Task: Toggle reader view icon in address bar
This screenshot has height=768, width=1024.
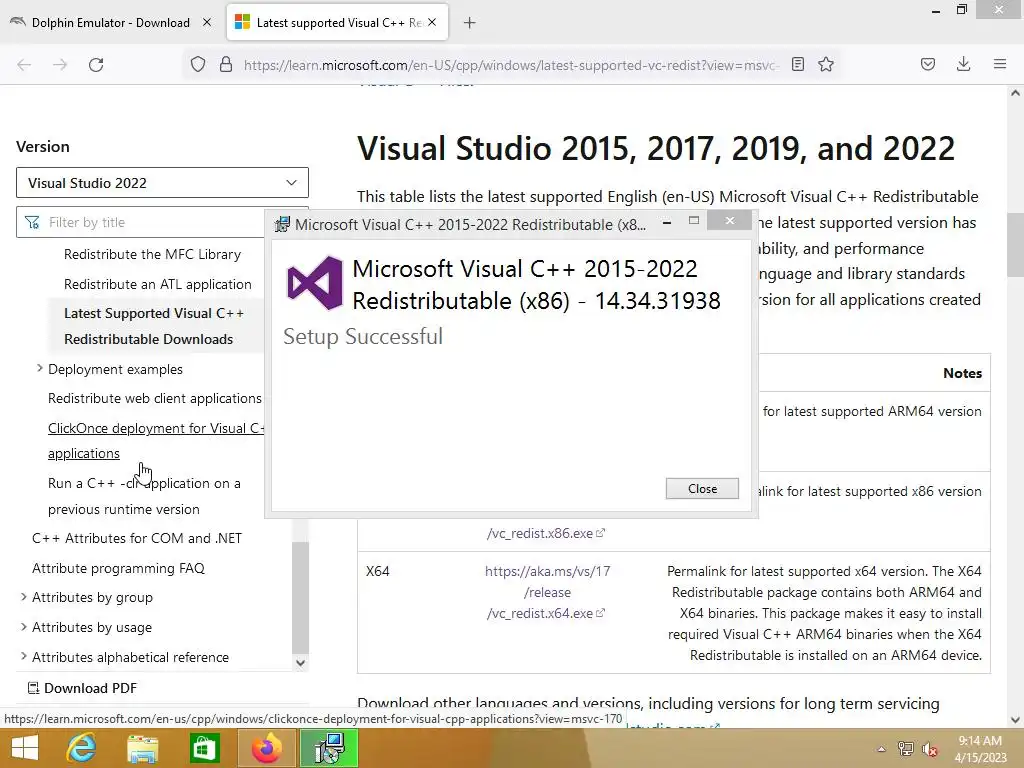Action: pos(797,64)
